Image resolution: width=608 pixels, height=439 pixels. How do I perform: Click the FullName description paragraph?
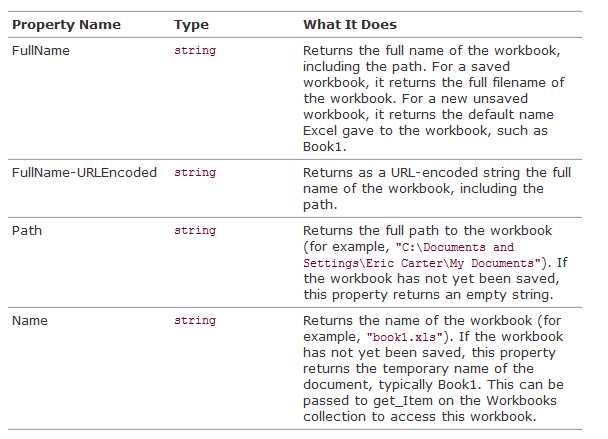tap(434, 99)
